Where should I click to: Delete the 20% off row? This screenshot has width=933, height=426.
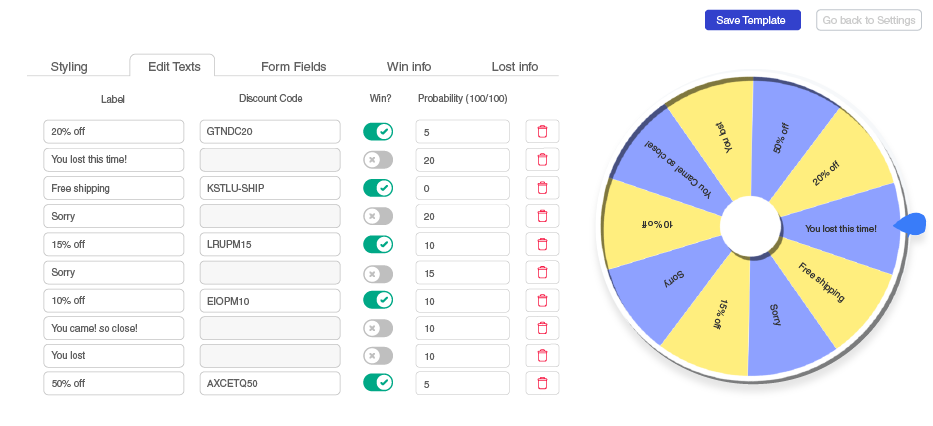point(542,131)
